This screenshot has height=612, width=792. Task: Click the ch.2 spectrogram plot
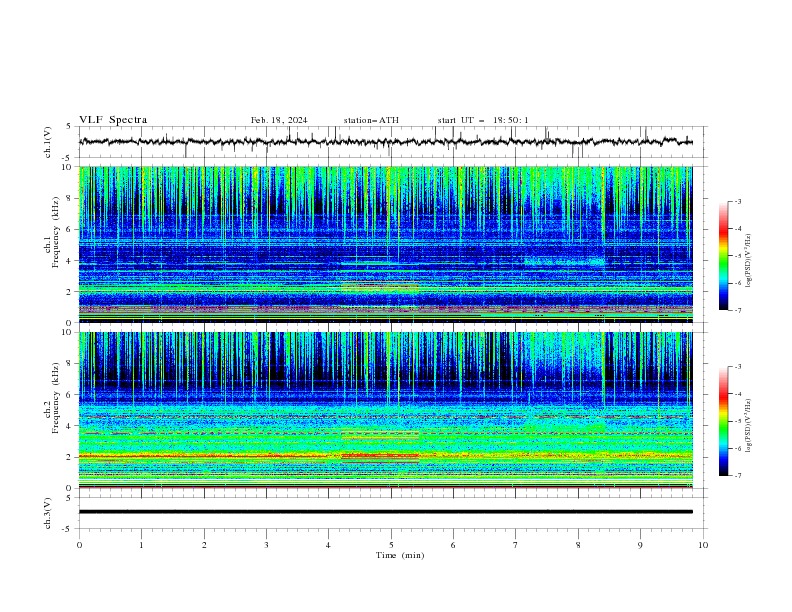pyautogui.click(x=385, y=410)
